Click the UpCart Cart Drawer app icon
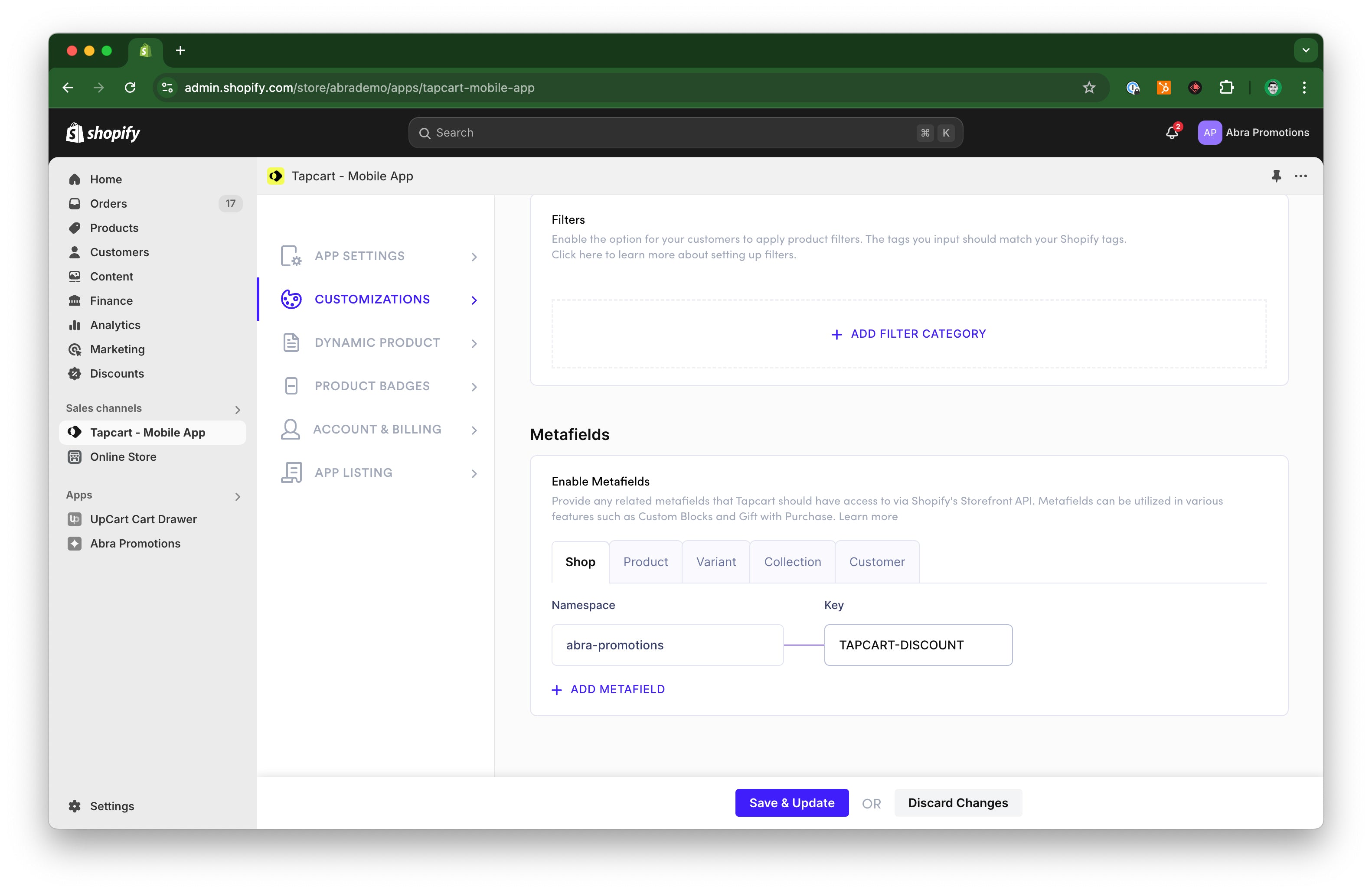The height and width of the screenshot is (893, 1372). click(75, 519)
